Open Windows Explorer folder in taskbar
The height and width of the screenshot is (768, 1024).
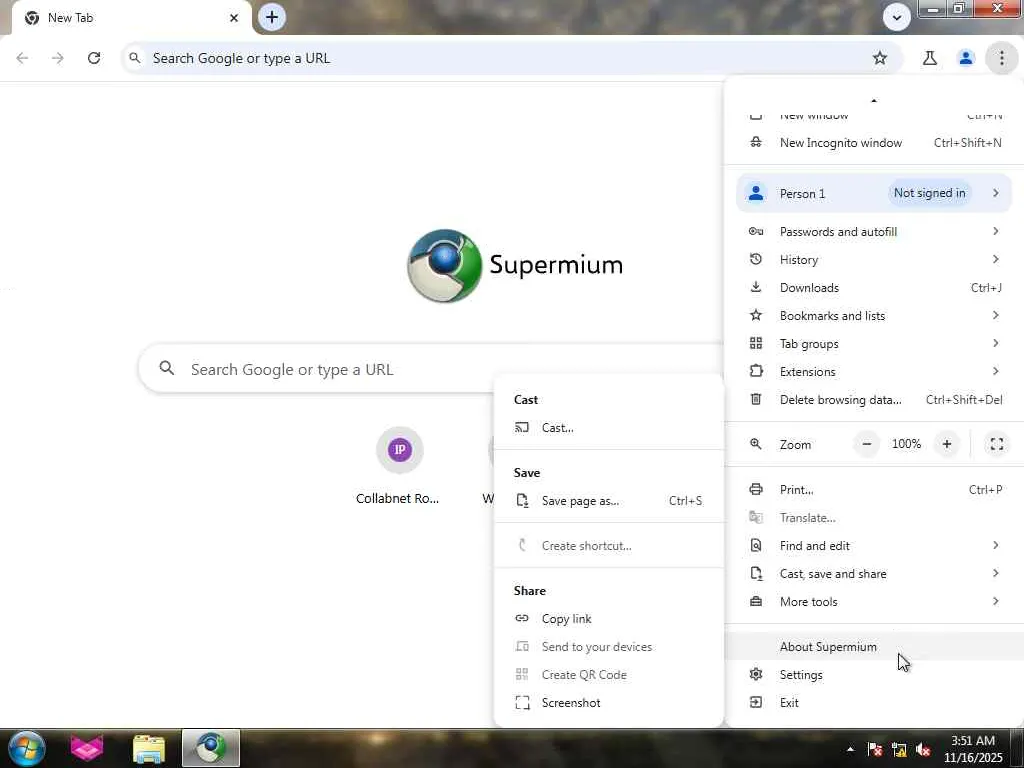tap(149, 748)
